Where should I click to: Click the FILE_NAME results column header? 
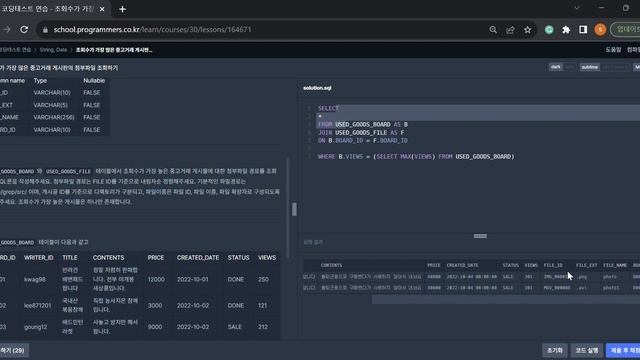pos(615,265)
